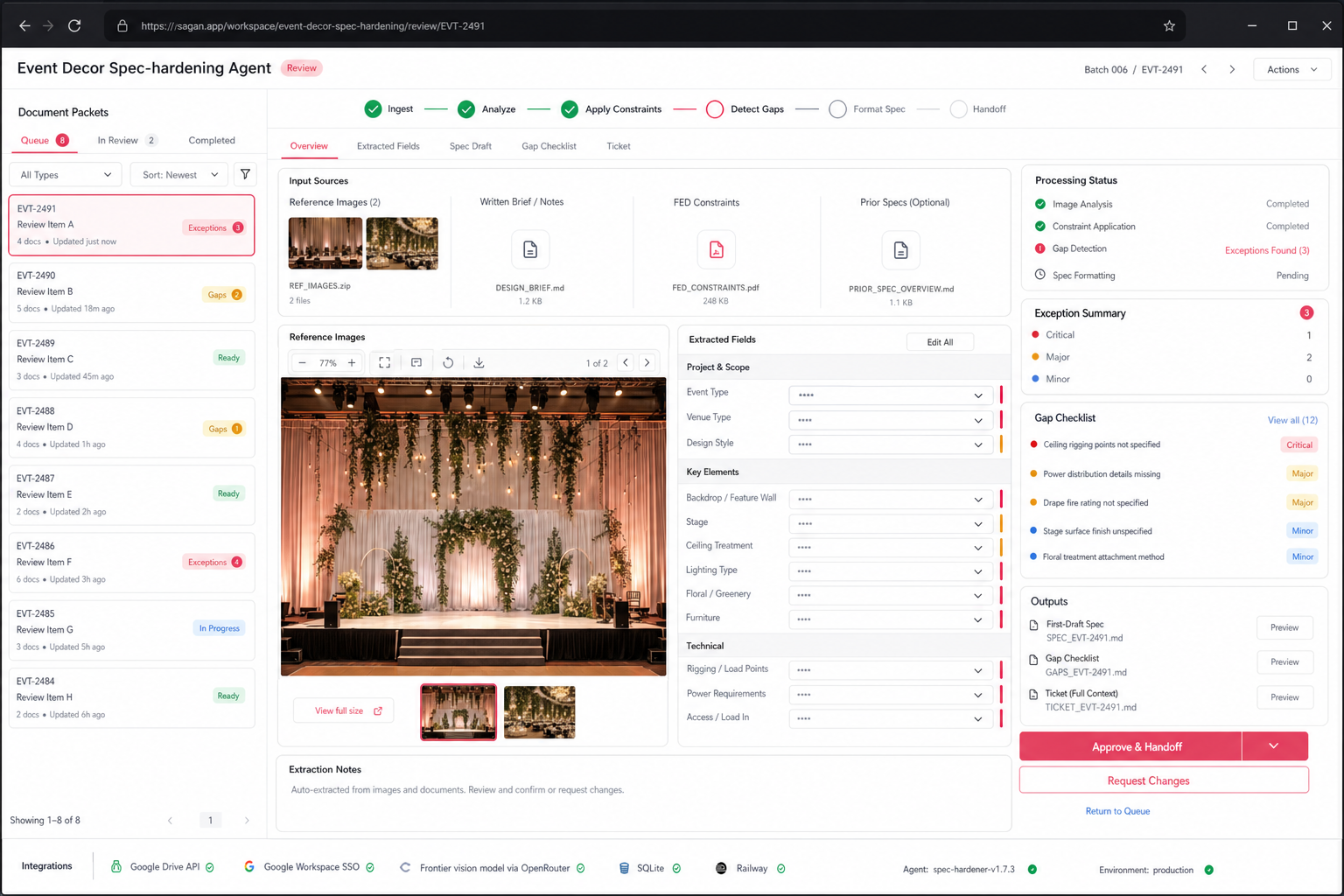Select the Detect Gaps step circle
Viewport: 1344px width, 896px height.
click(715, 109)
